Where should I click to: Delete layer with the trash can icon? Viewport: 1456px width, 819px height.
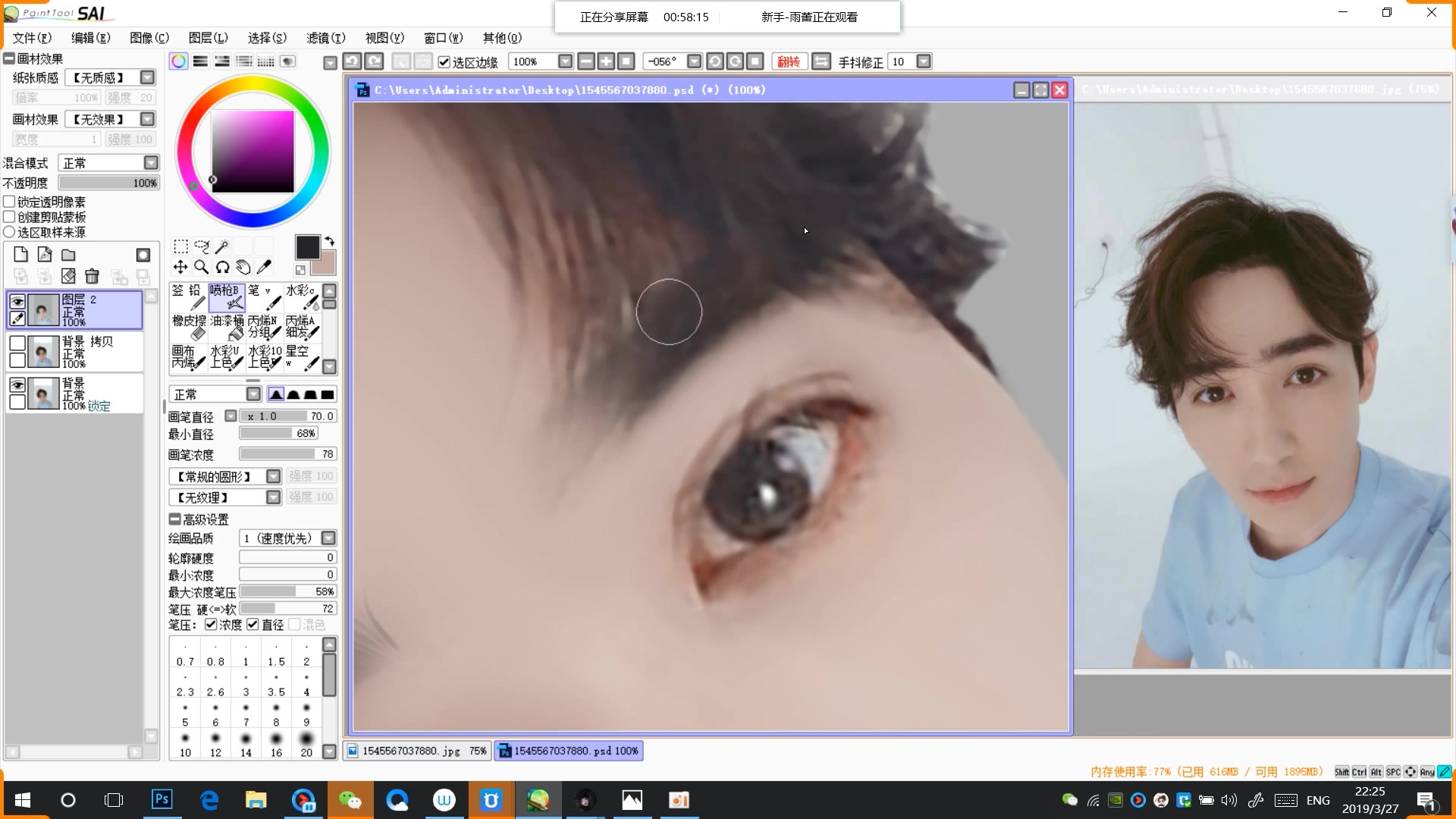click(x=92, y=276)
